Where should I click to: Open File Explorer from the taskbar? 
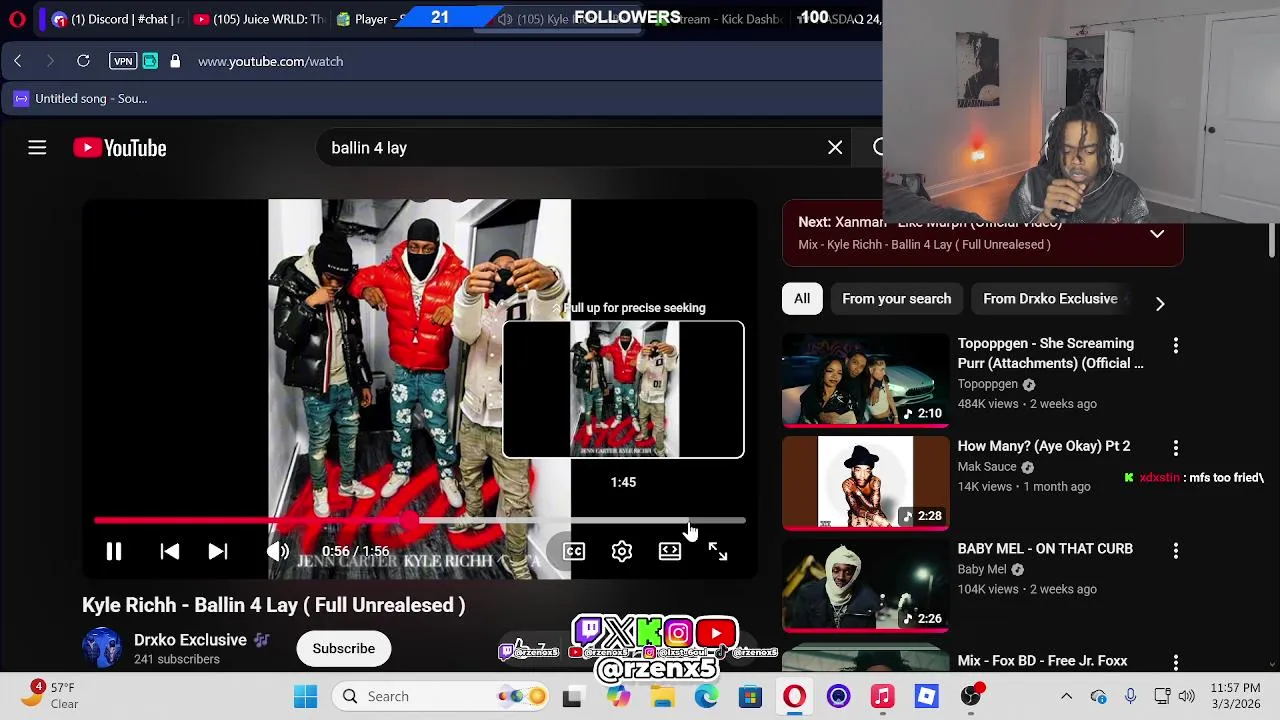click(x=663, y=697)
